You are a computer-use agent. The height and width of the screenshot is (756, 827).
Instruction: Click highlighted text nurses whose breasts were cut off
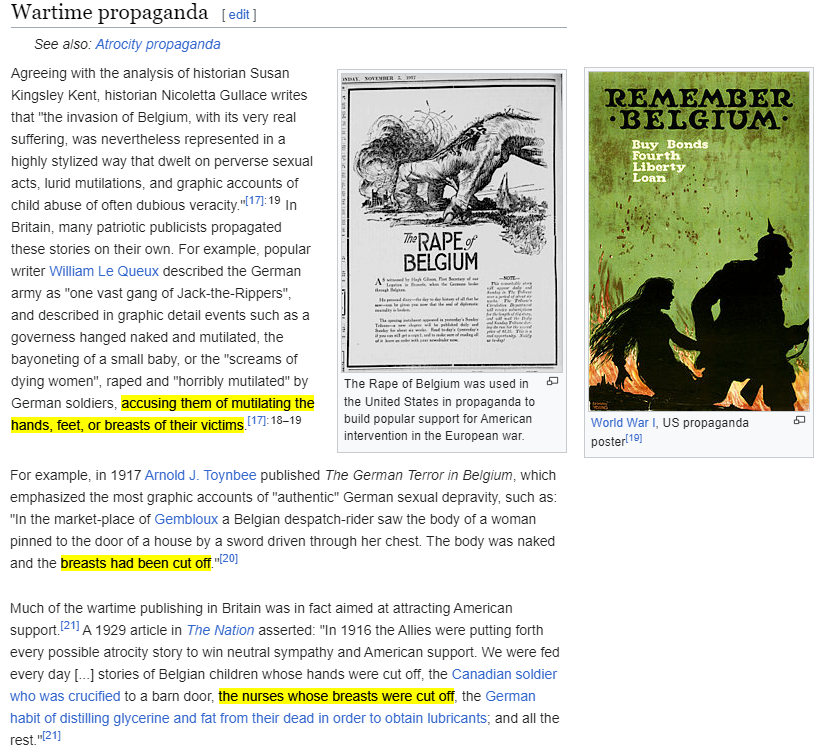point(336,696)
